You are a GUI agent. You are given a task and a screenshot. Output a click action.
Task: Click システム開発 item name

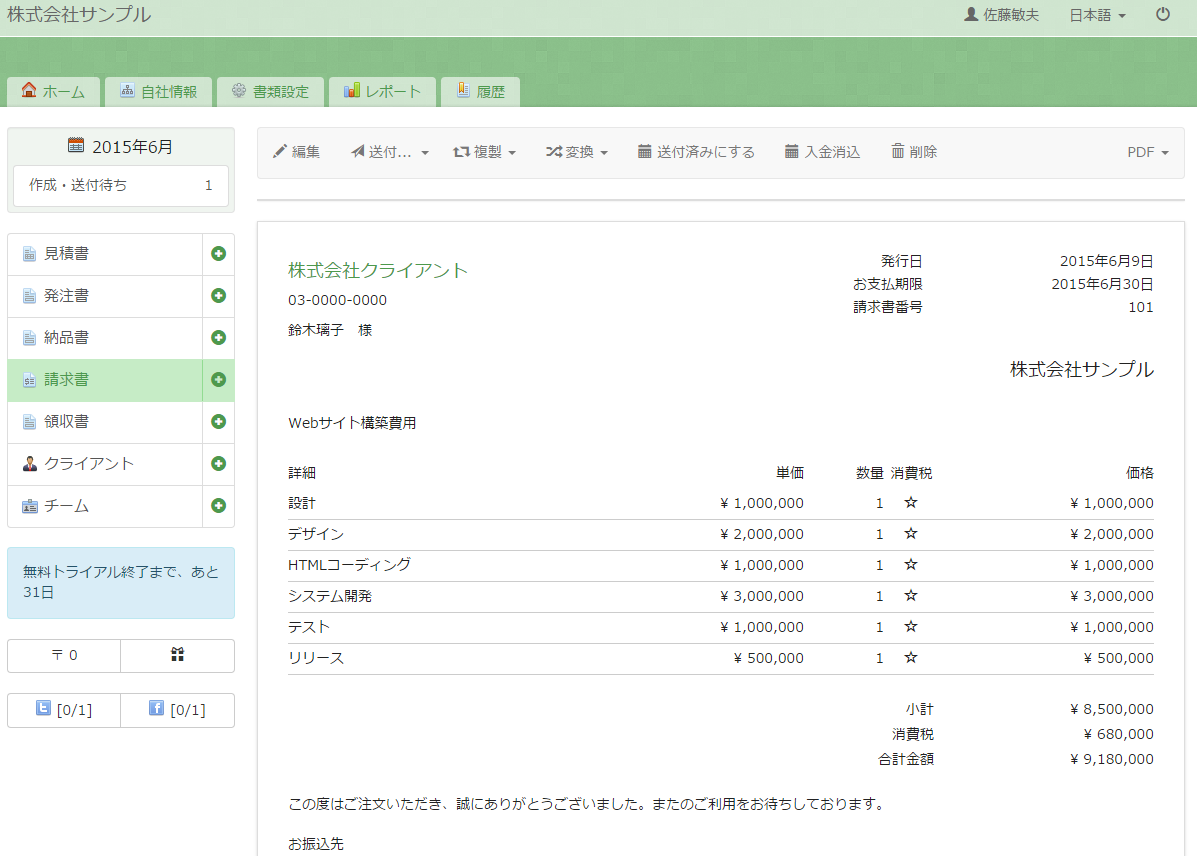click(330, 596)
